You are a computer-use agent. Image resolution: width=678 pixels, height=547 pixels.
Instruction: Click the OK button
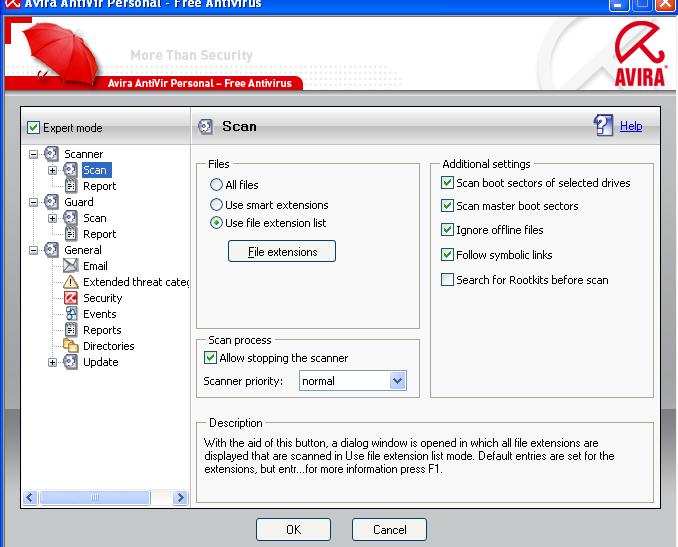click(293, 529)
